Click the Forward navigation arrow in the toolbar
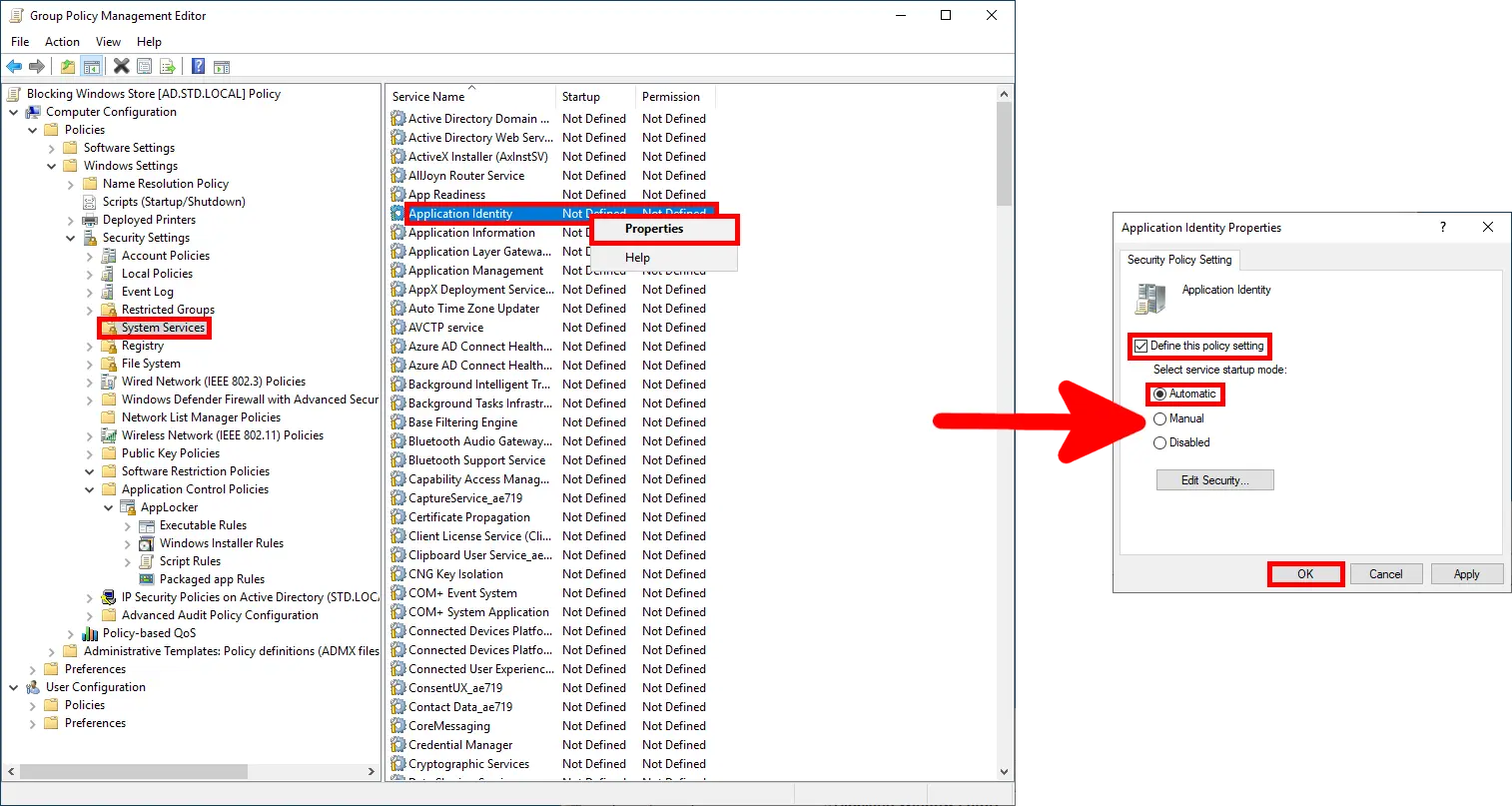This screenshot has height=806, width=1512. coord(36,66)
